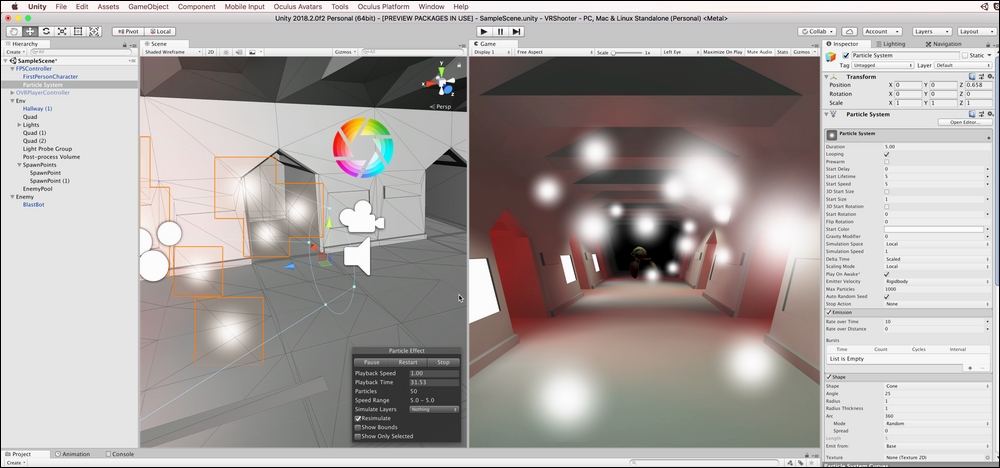1000x468 pixels.
Task: Toggle the Hierarchy panel lock icon
Action: tap(125, 44)
